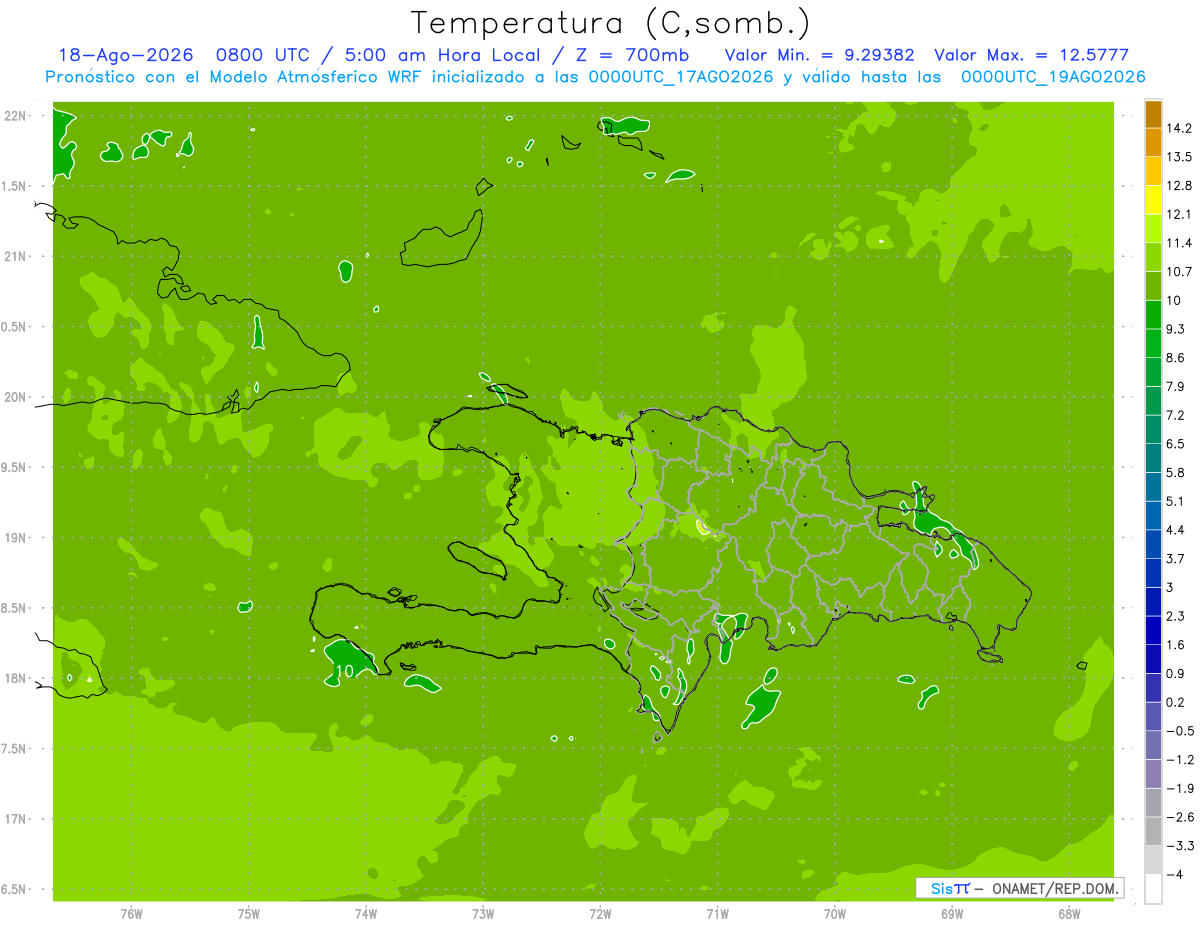Click the lime legend swatch between 11.4 and 12.1
The width and height of the screenshot is (1200, 927).
pyautogui.click(x=1153, y=229)
